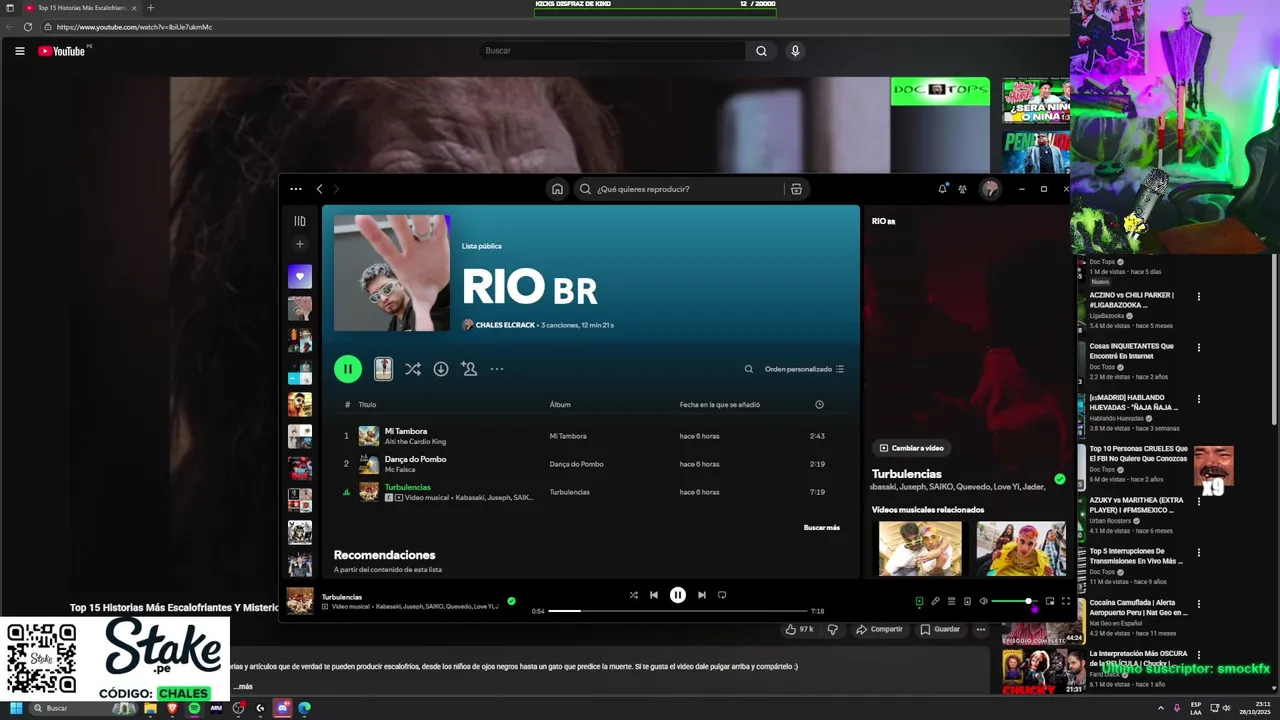
Task: Click YouTube Compartir button
Action: (879, 629)
